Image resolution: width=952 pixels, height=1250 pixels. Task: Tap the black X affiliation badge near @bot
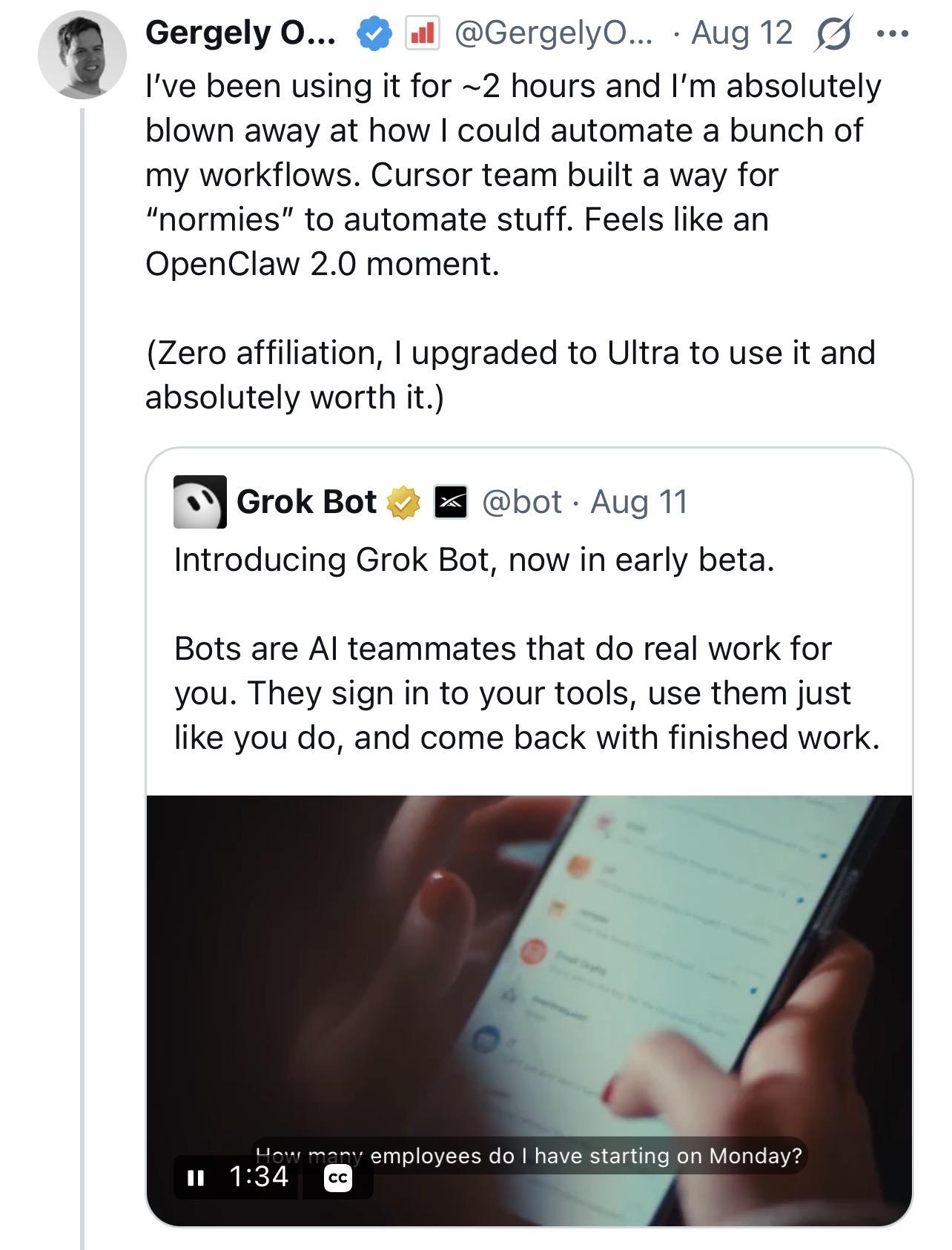pyautogui.click(x=451, y=503)
